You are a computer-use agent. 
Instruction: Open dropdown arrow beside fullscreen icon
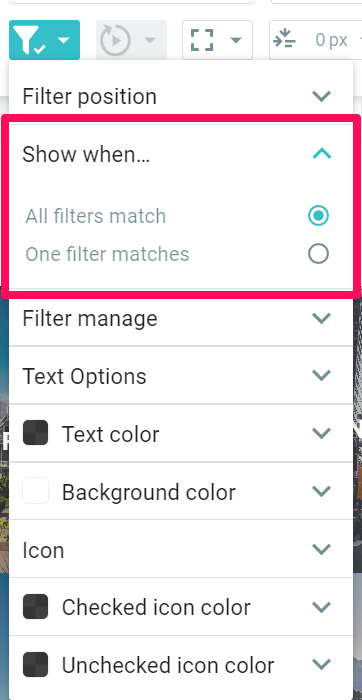click(236, 41)
